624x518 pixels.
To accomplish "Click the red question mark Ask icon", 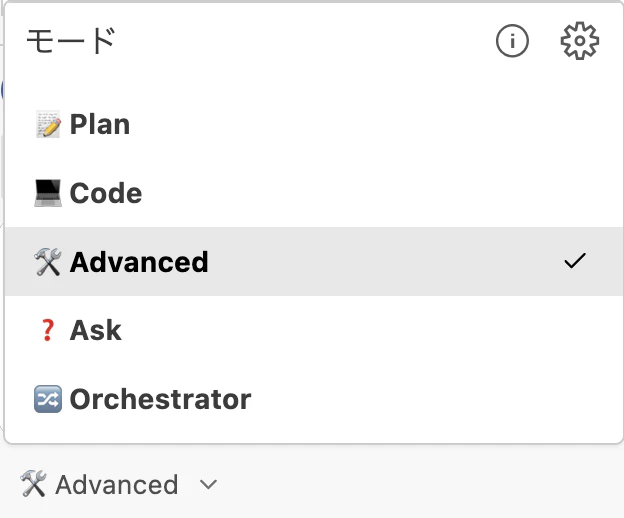I will pos(48,330).
